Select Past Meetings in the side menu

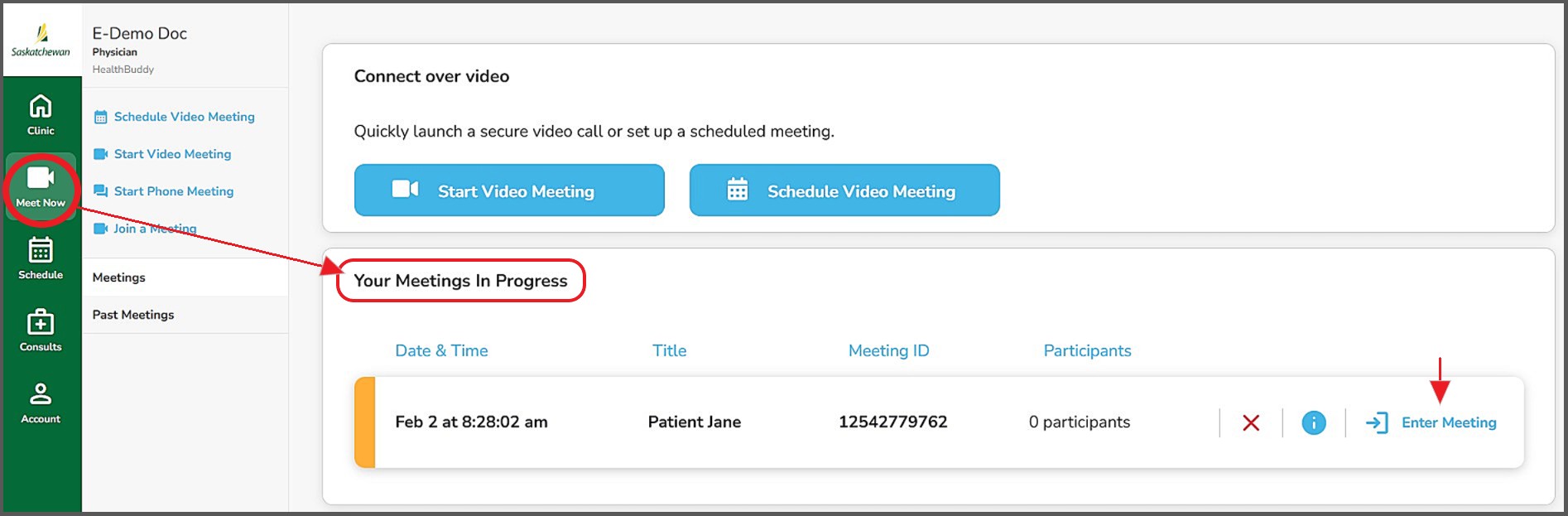coord(133,315)
